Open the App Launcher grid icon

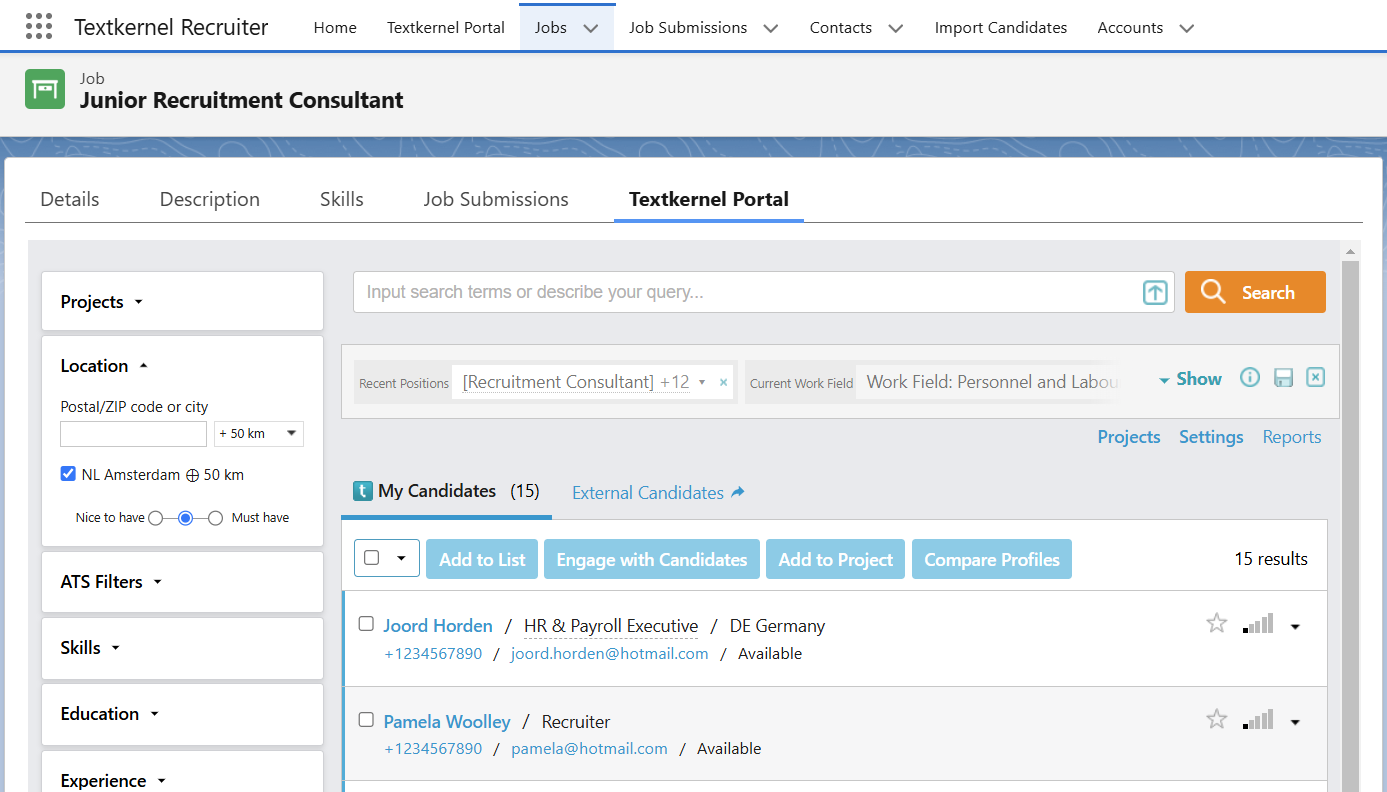point(39,27)
